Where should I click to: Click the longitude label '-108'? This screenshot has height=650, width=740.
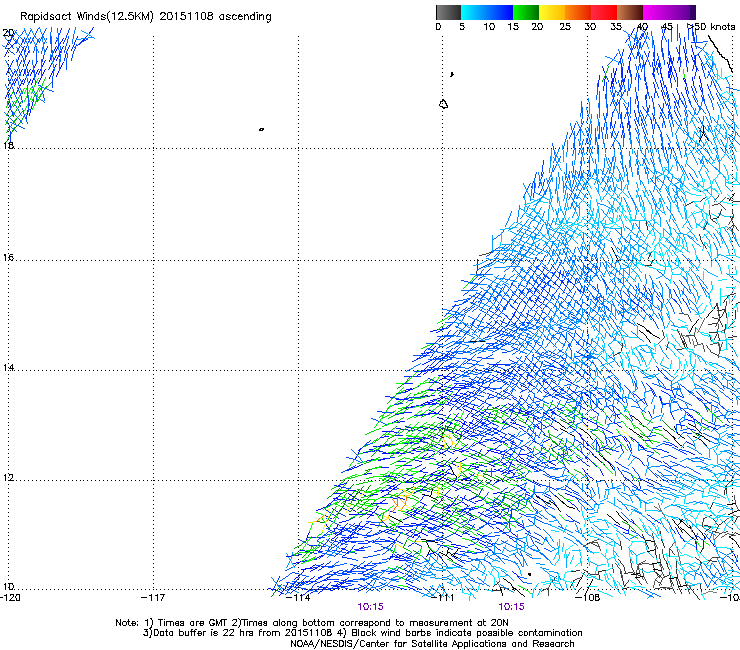[588, 598]
